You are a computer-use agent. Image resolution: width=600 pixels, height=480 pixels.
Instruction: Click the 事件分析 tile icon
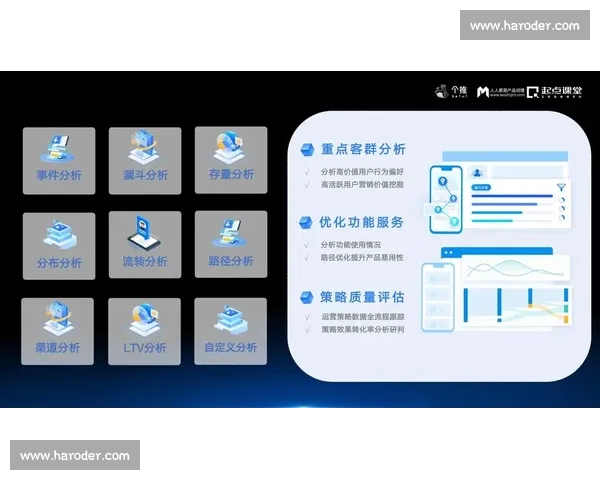59,150
